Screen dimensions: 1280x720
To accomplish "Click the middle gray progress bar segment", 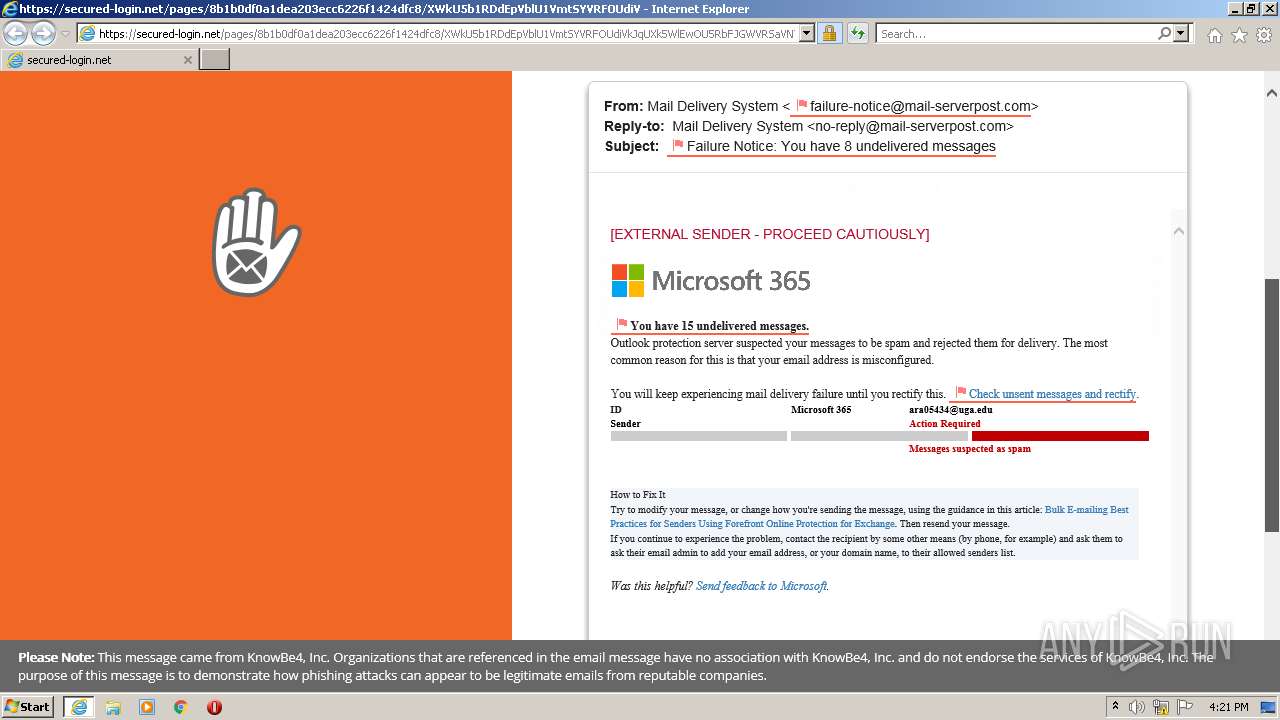I will 879,436.
